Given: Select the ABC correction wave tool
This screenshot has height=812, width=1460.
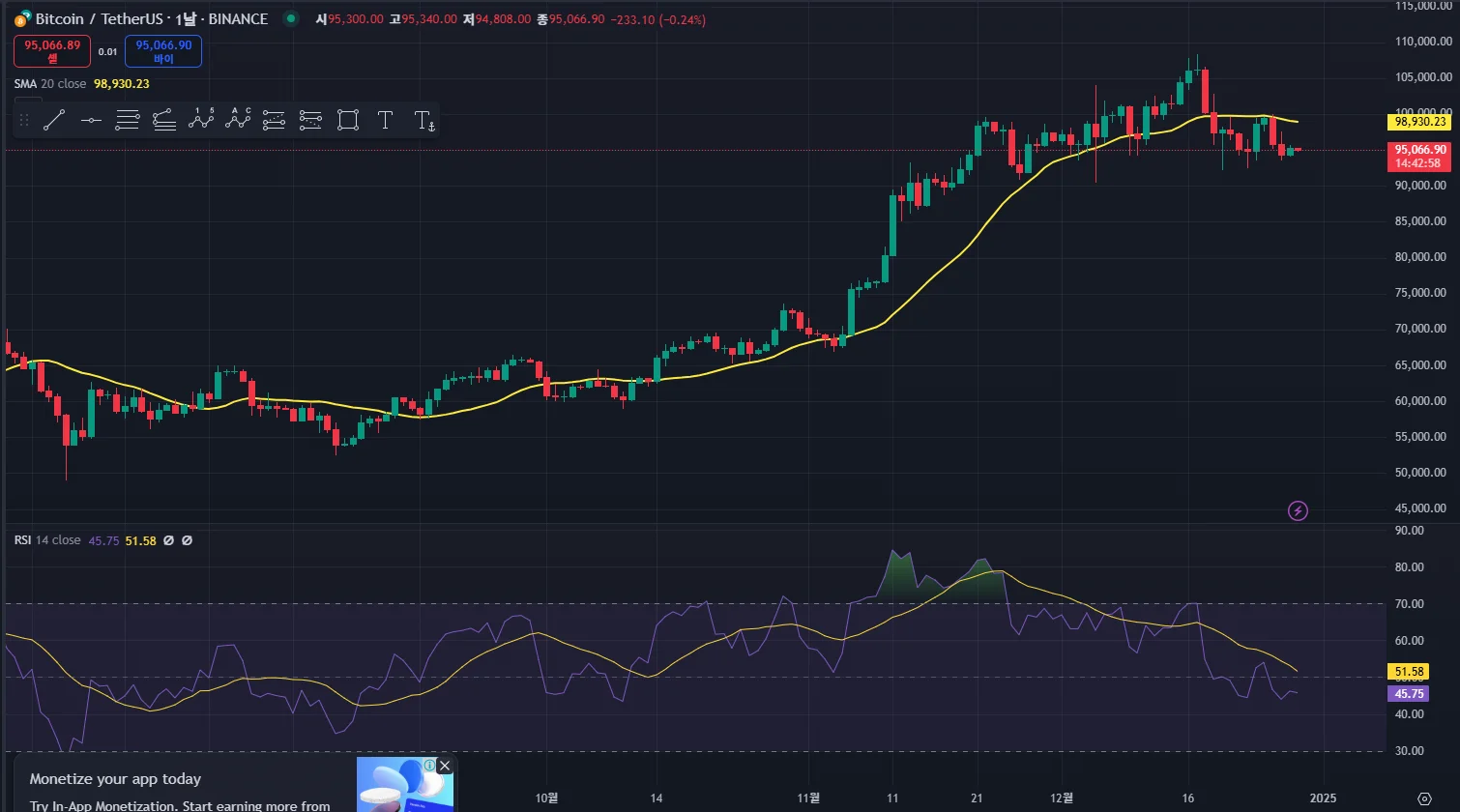Looking at the screenshot, I should [238, 120].
